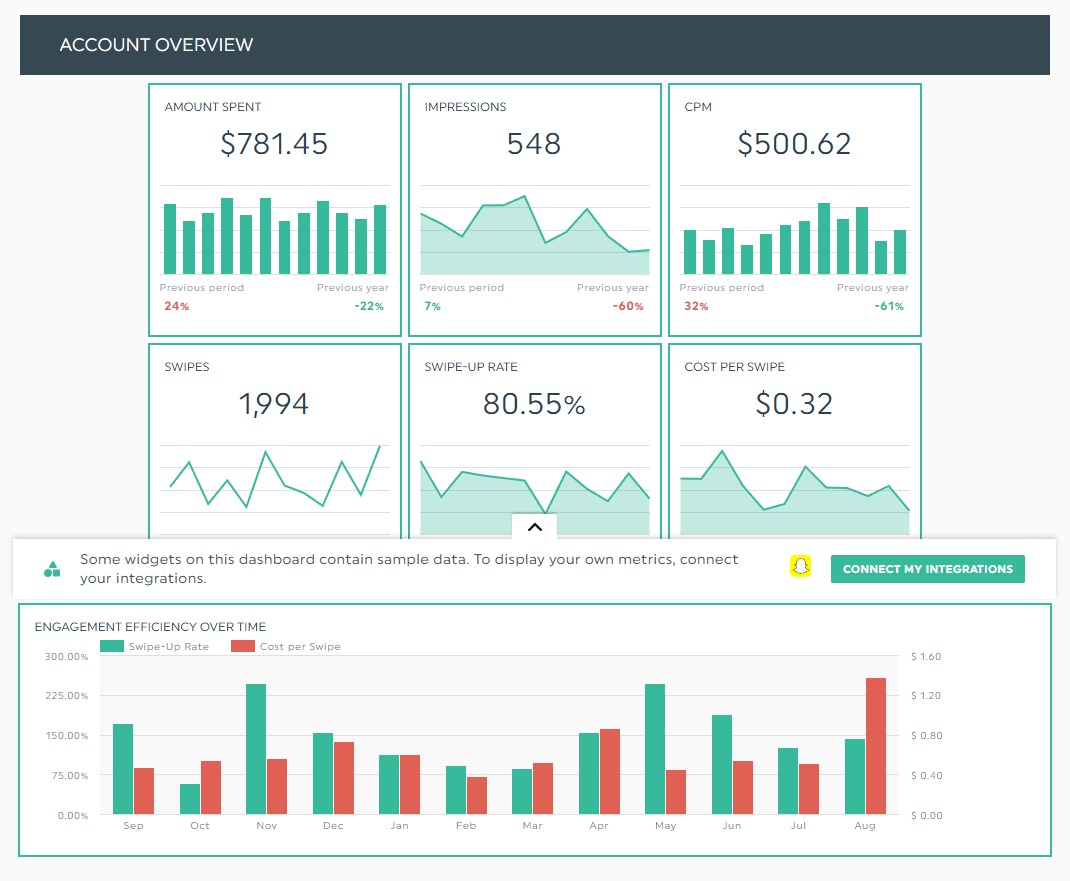This screenshot has height=881, width=1070.
Task: Click -61% previous year in CPM
Action: 889,306
